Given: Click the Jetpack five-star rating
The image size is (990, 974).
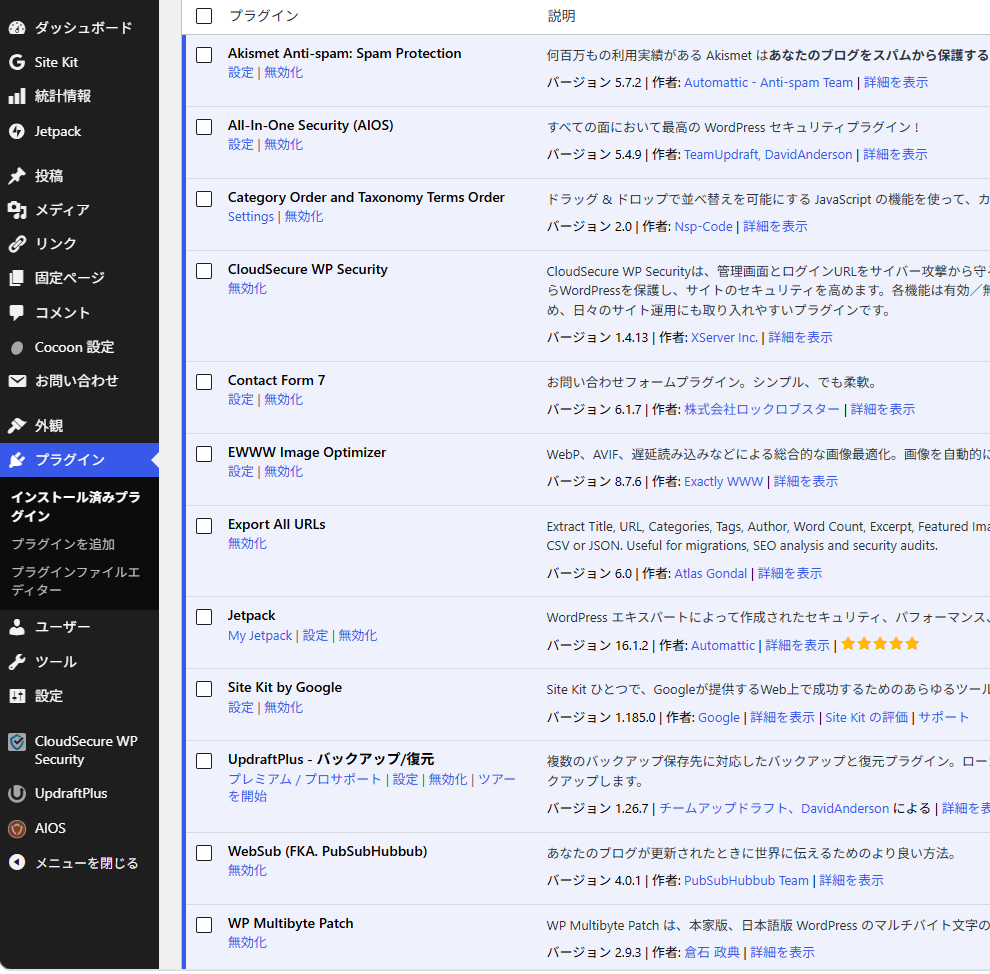Looking at the screenshot, I should (x=880, y=644).
